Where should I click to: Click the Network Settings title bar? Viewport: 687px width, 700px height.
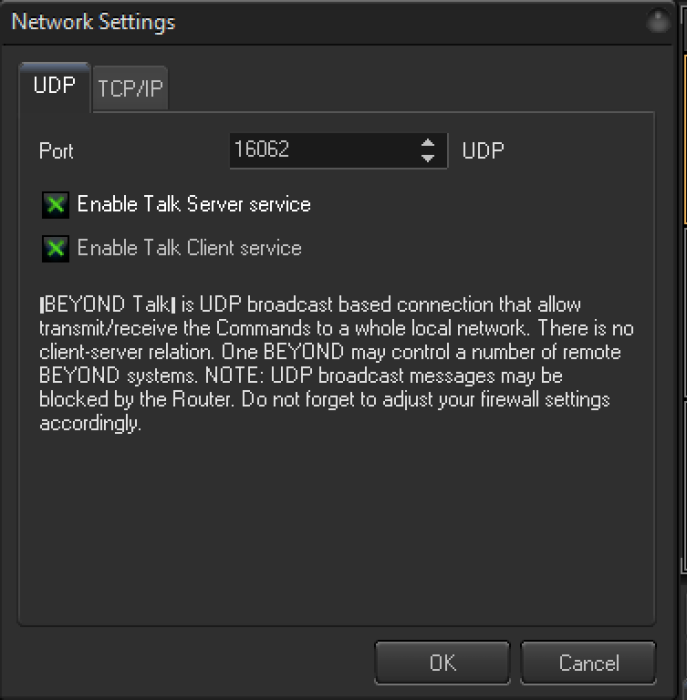[x=300, y=22]
